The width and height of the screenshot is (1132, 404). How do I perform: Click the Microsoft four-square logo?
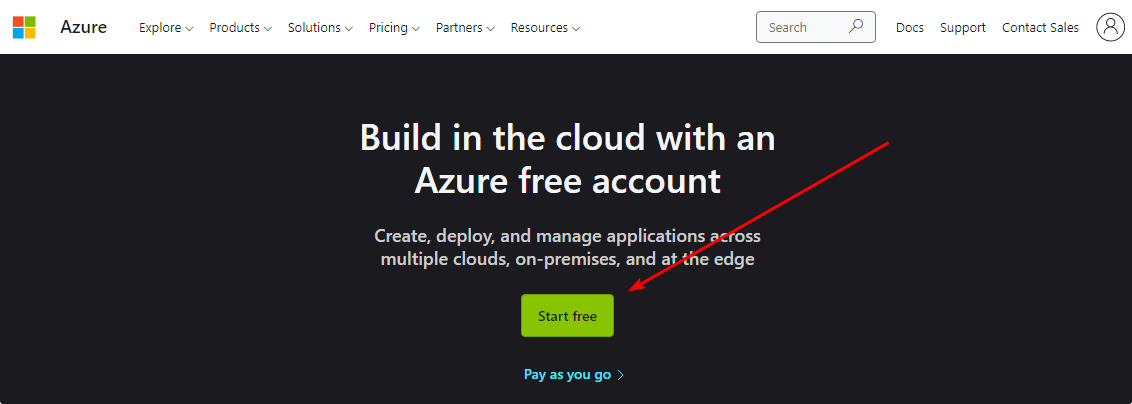coord(24,27)
